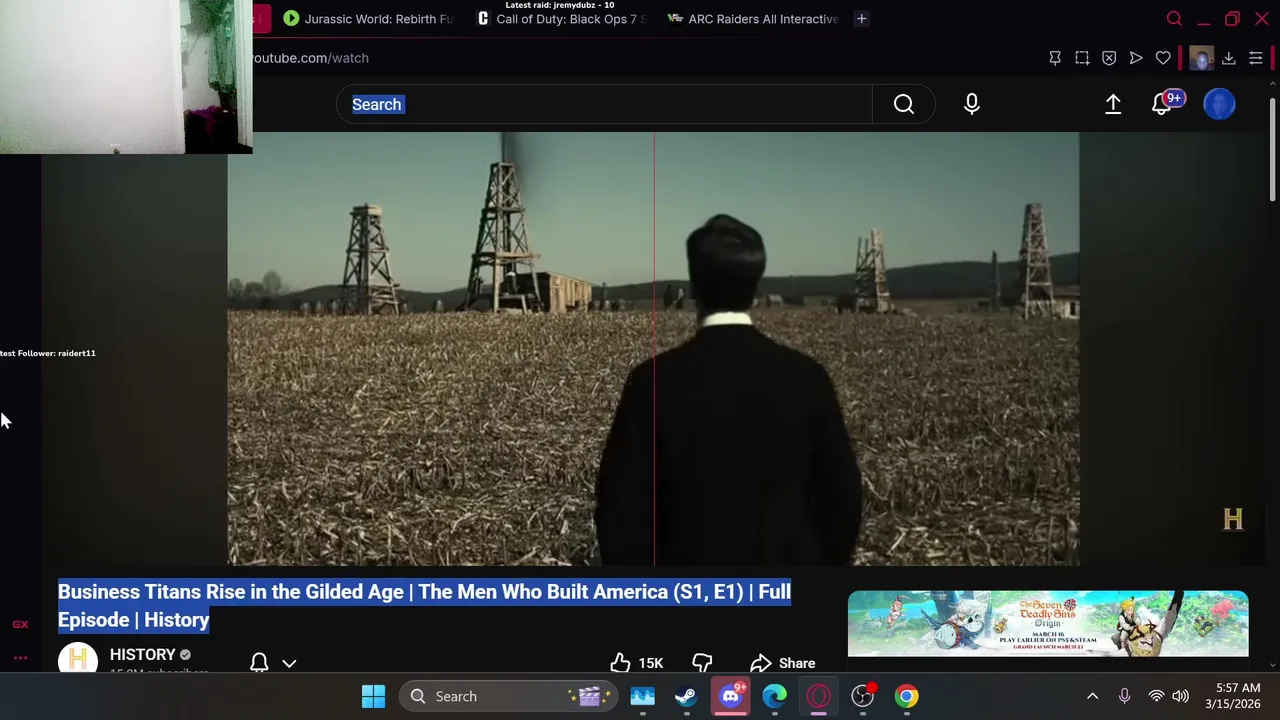Add page to bookmarks with the heart icon
Image resolution: width=1280 pixels, height=720 pixels.
point(1163,58)
